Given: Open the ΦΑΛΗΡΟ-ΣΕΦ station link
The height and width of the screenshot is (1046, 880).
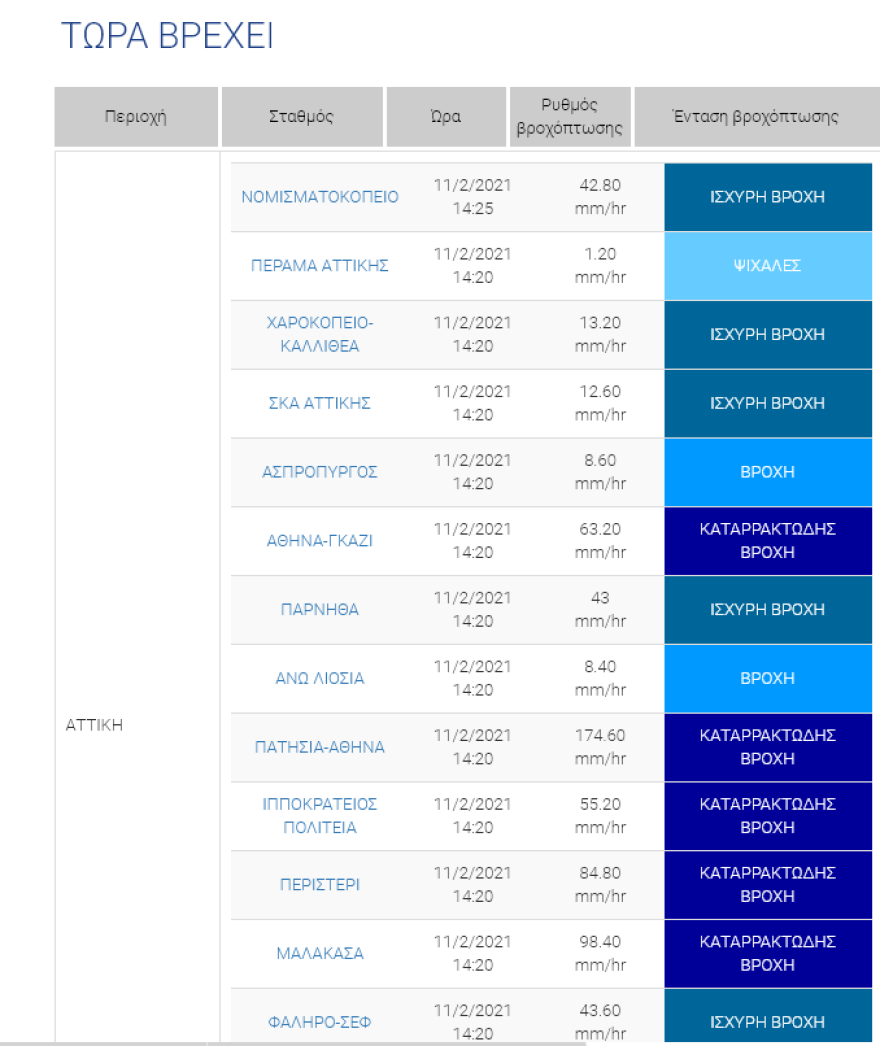Looking at the screenshot, I should pos(320,1022).
